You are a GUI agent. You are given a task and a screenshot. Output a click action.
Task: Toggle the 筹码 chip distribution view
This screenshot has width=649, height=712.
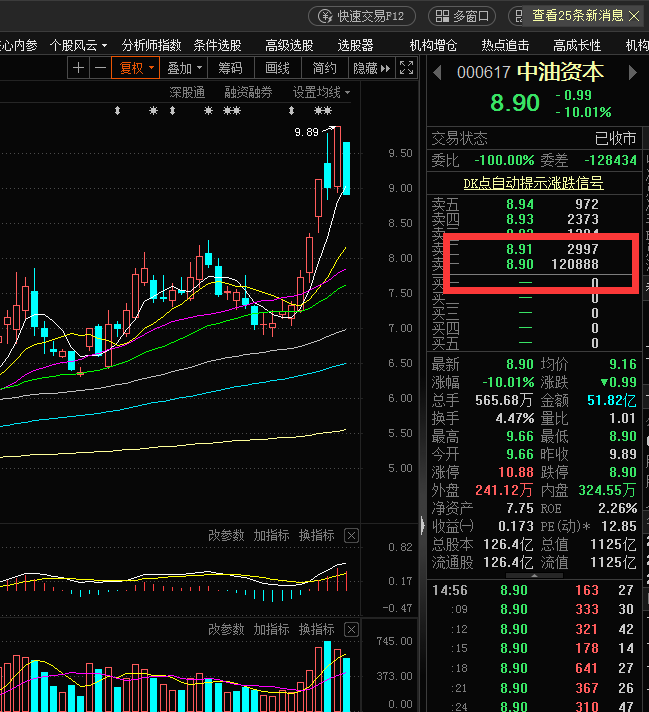coord(230,68)
